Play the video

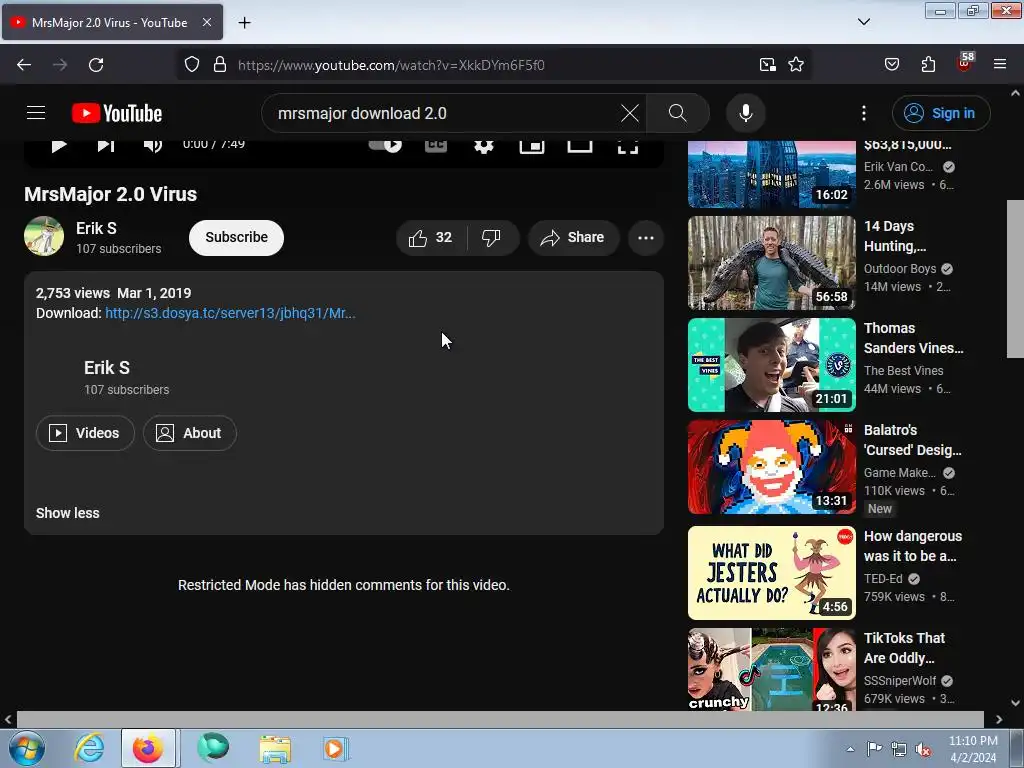coord(59,146)
